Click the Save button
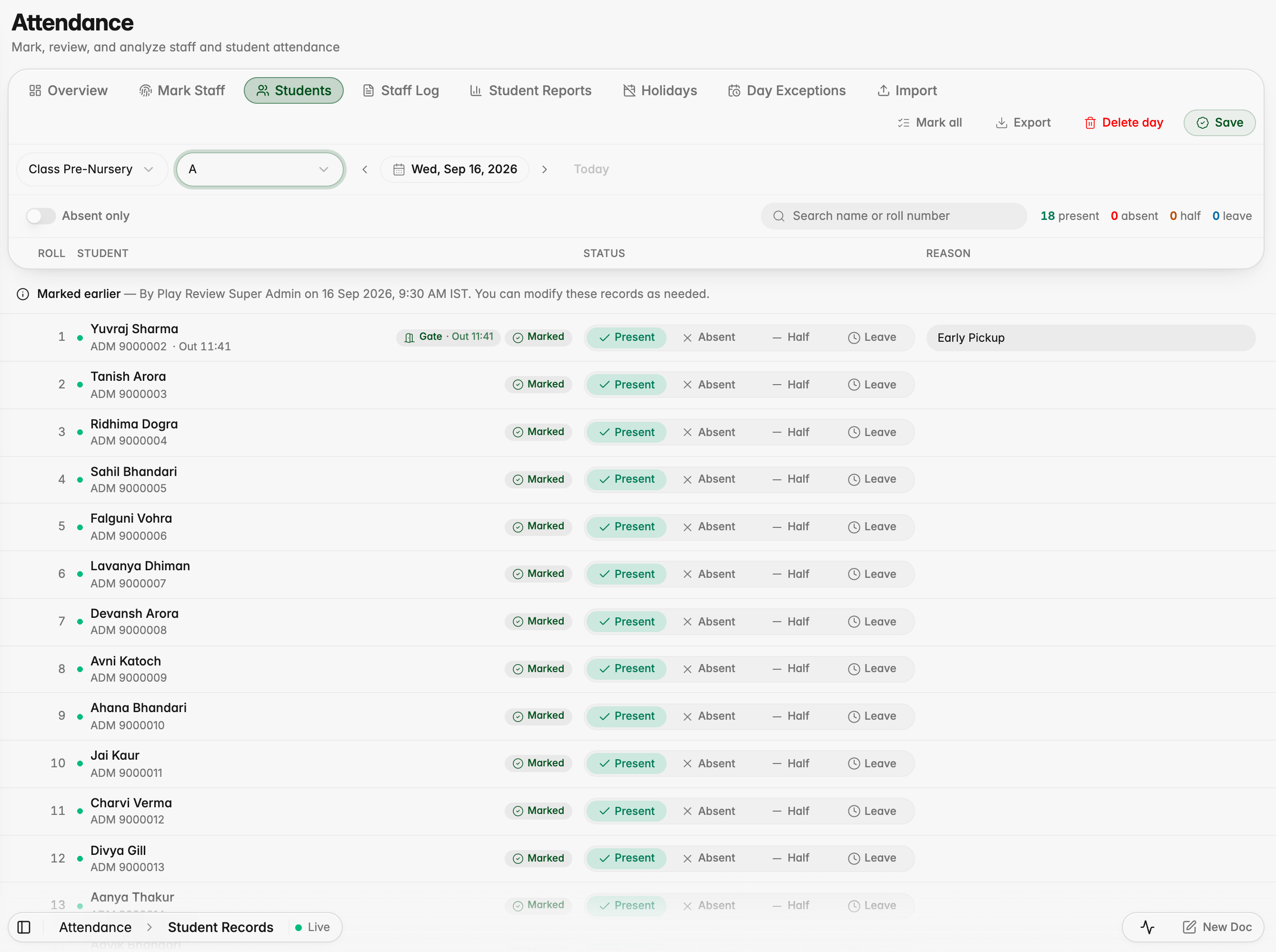The height and width of the screenshot is (952, 1276). pyautogui.click(x=1219, y=123)
